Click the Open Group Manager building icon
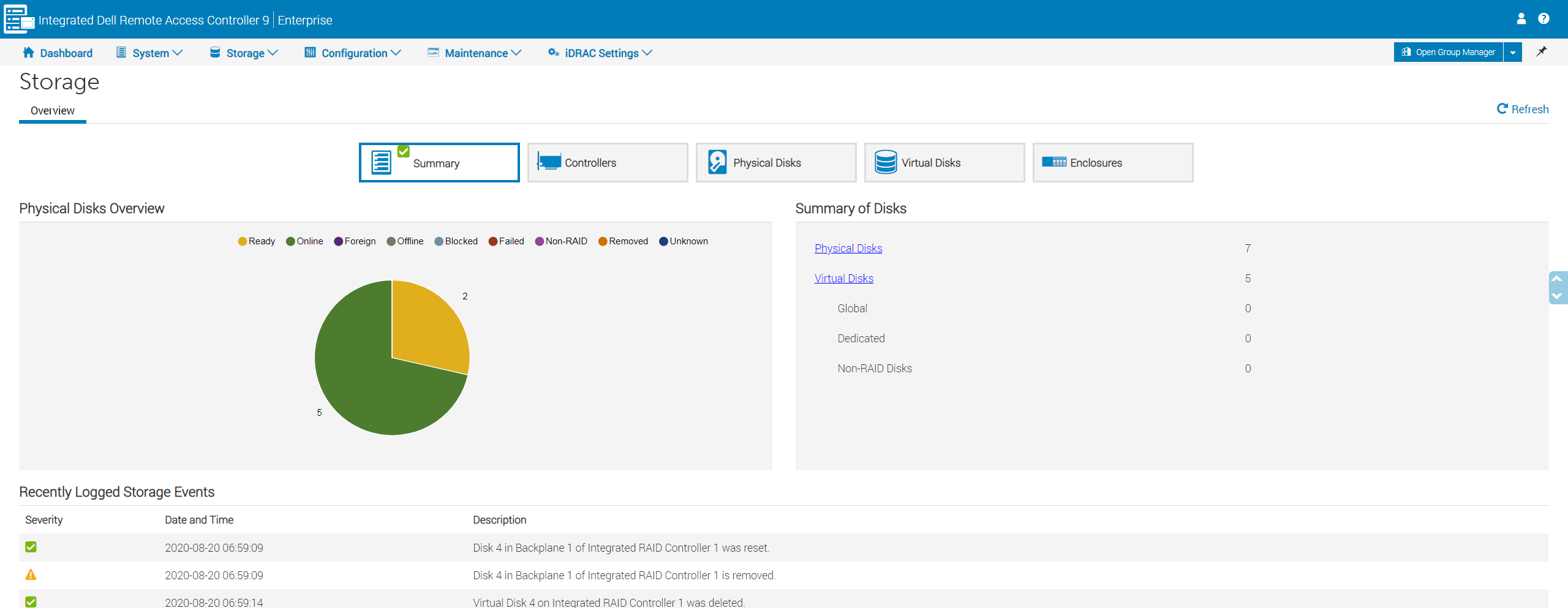 (1406, 52)
